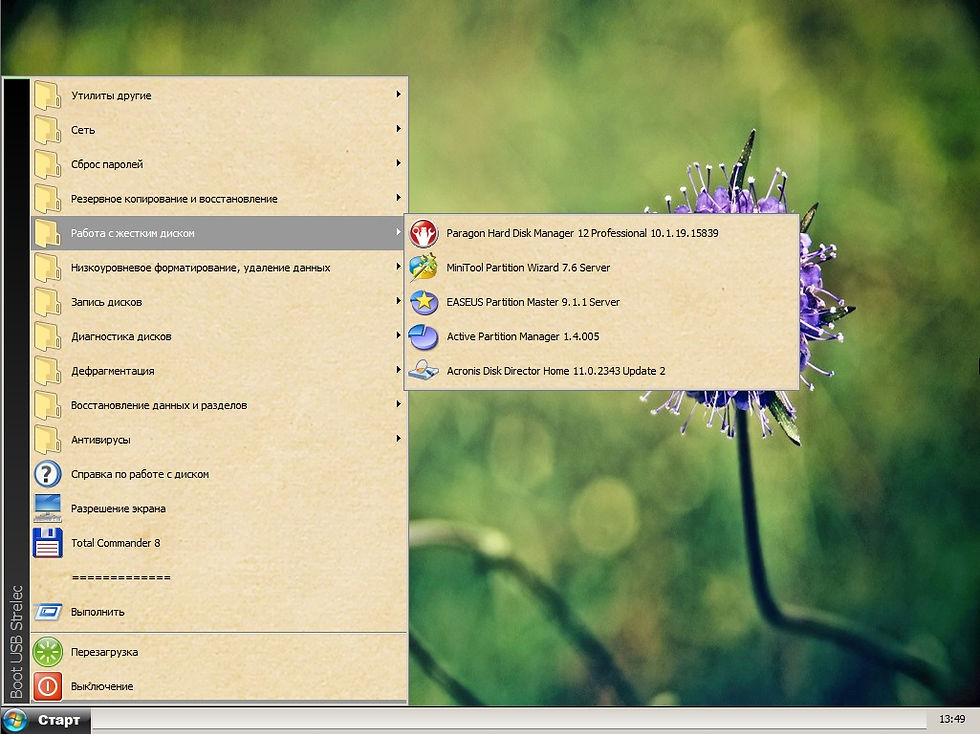Open Низкоуровневое форматирование, удаление данных
This screenshot has width=980, height=734.
pos(218,268)
